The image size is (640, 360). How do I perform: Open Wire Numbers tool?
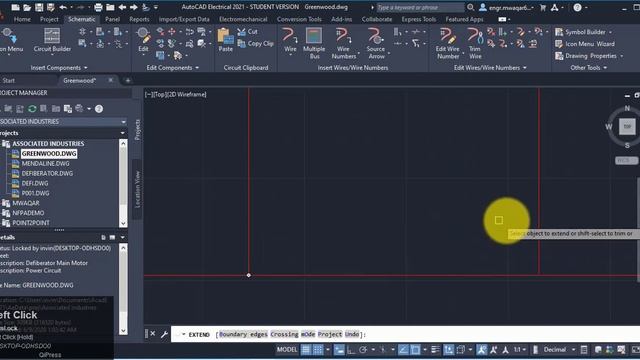(x=343, y=43)
